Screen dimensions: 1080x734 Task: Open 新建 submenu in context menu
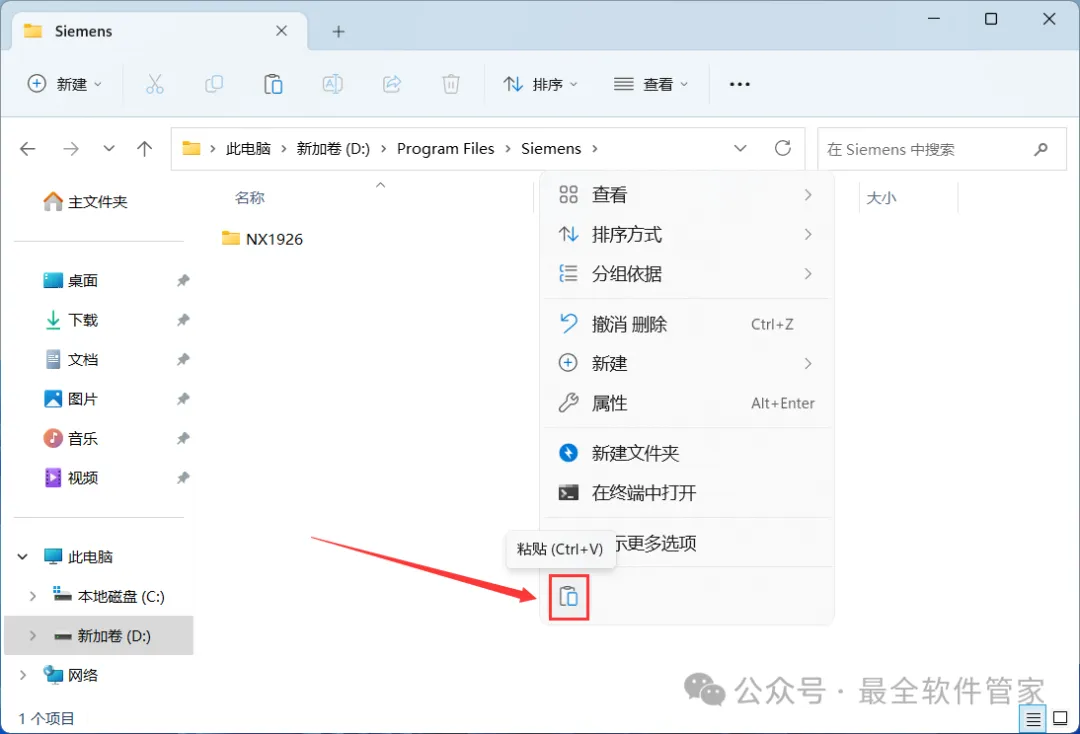point(686,364)
